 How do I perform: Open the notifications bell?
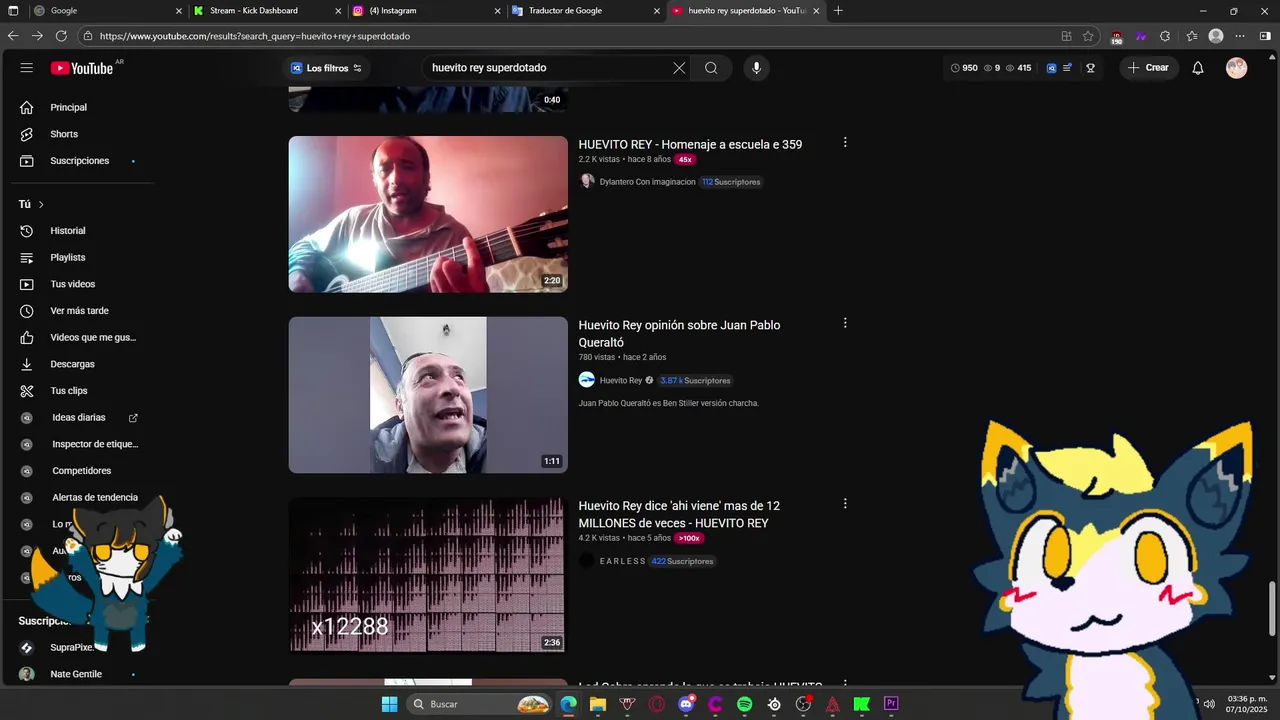tap(1198, 68)
